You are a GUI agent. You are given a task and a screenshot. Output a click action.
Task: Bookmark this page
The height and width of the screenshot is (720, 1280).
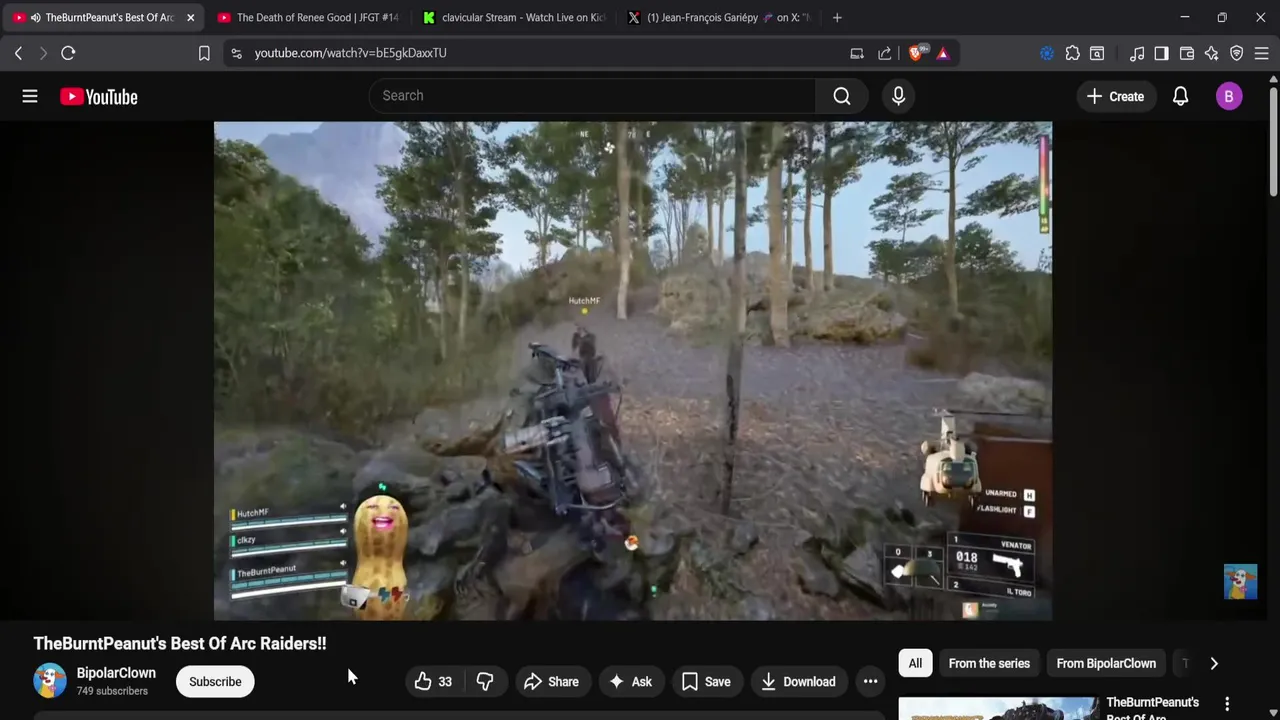pos(204,53)
